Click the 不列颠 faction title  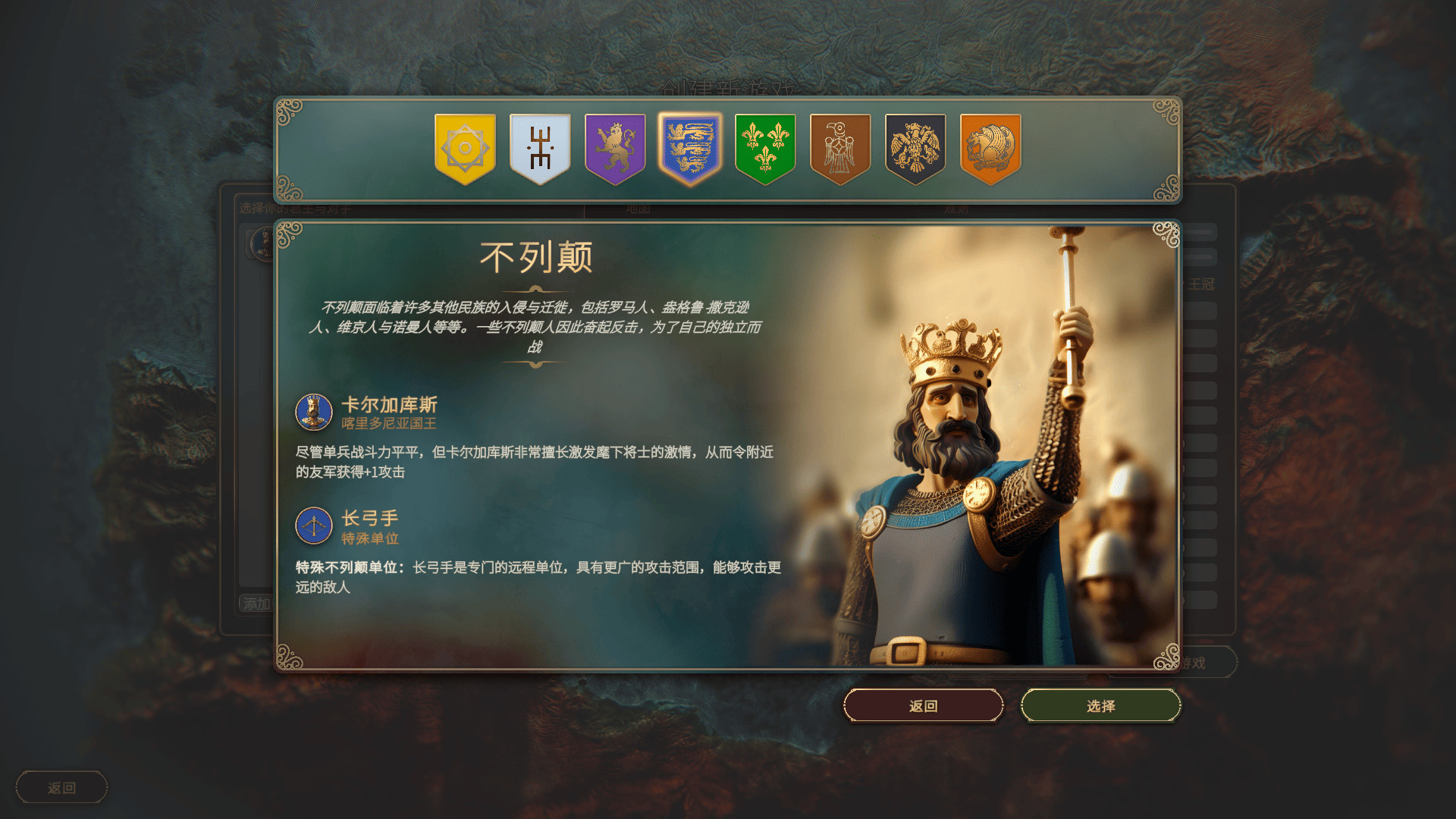click(536, 258)
